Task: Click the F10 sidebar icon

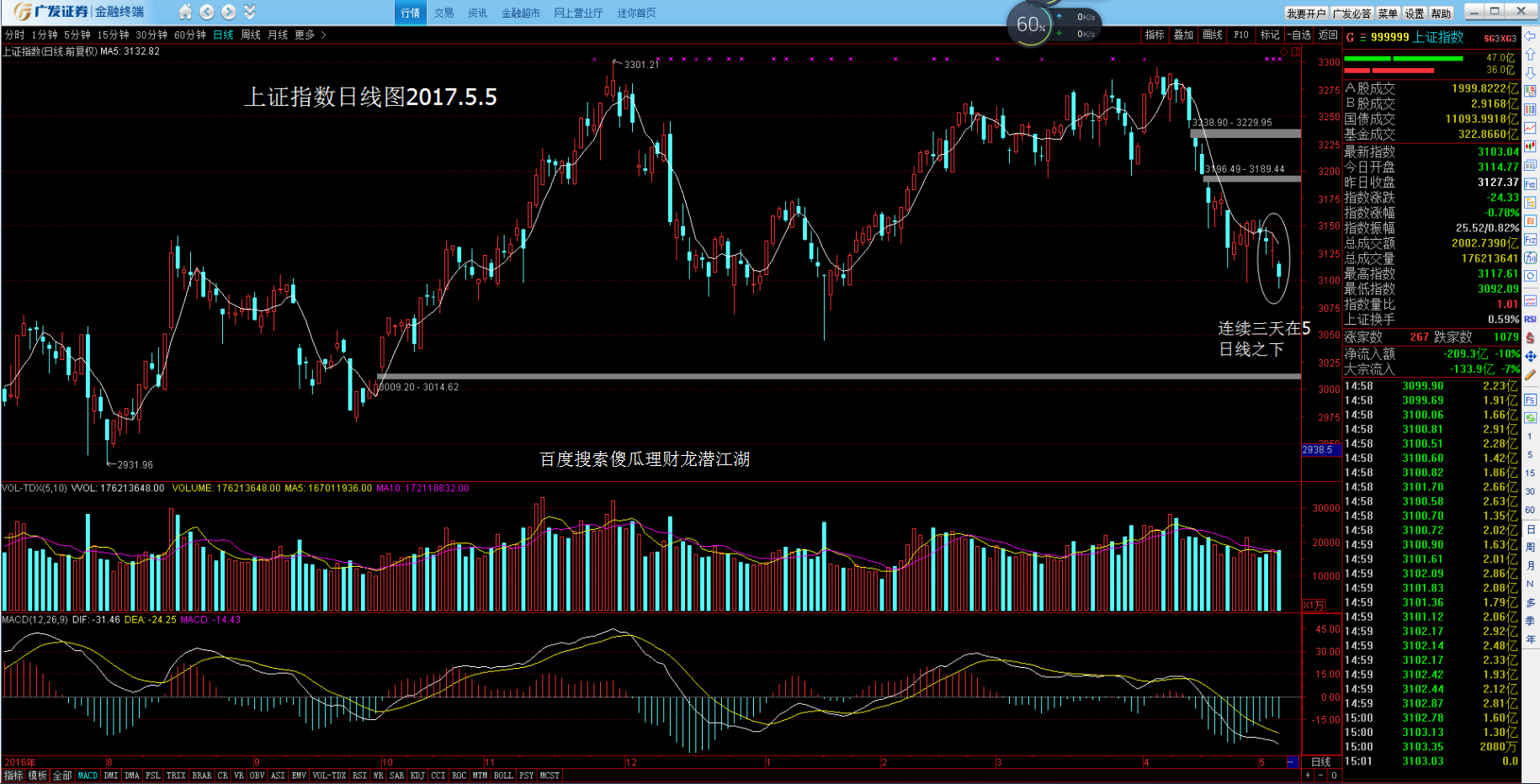Action: [x=1530, y=184]
